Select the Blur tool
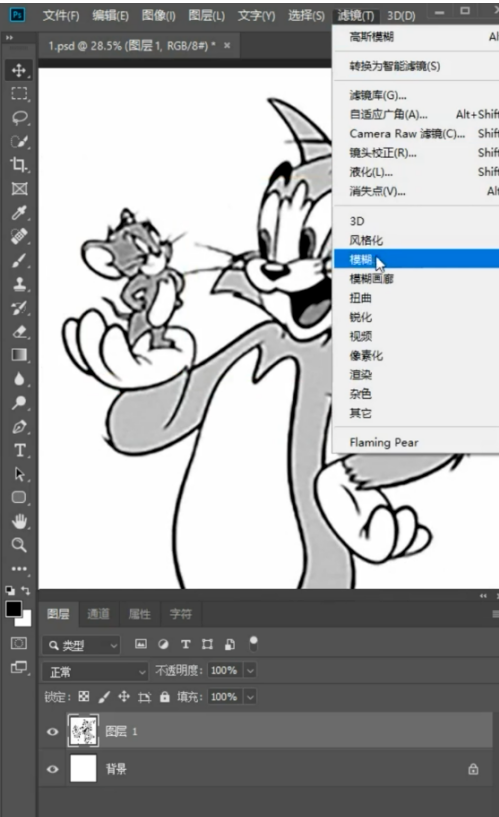The image size is (499, 817). click(x=19, y=379)
